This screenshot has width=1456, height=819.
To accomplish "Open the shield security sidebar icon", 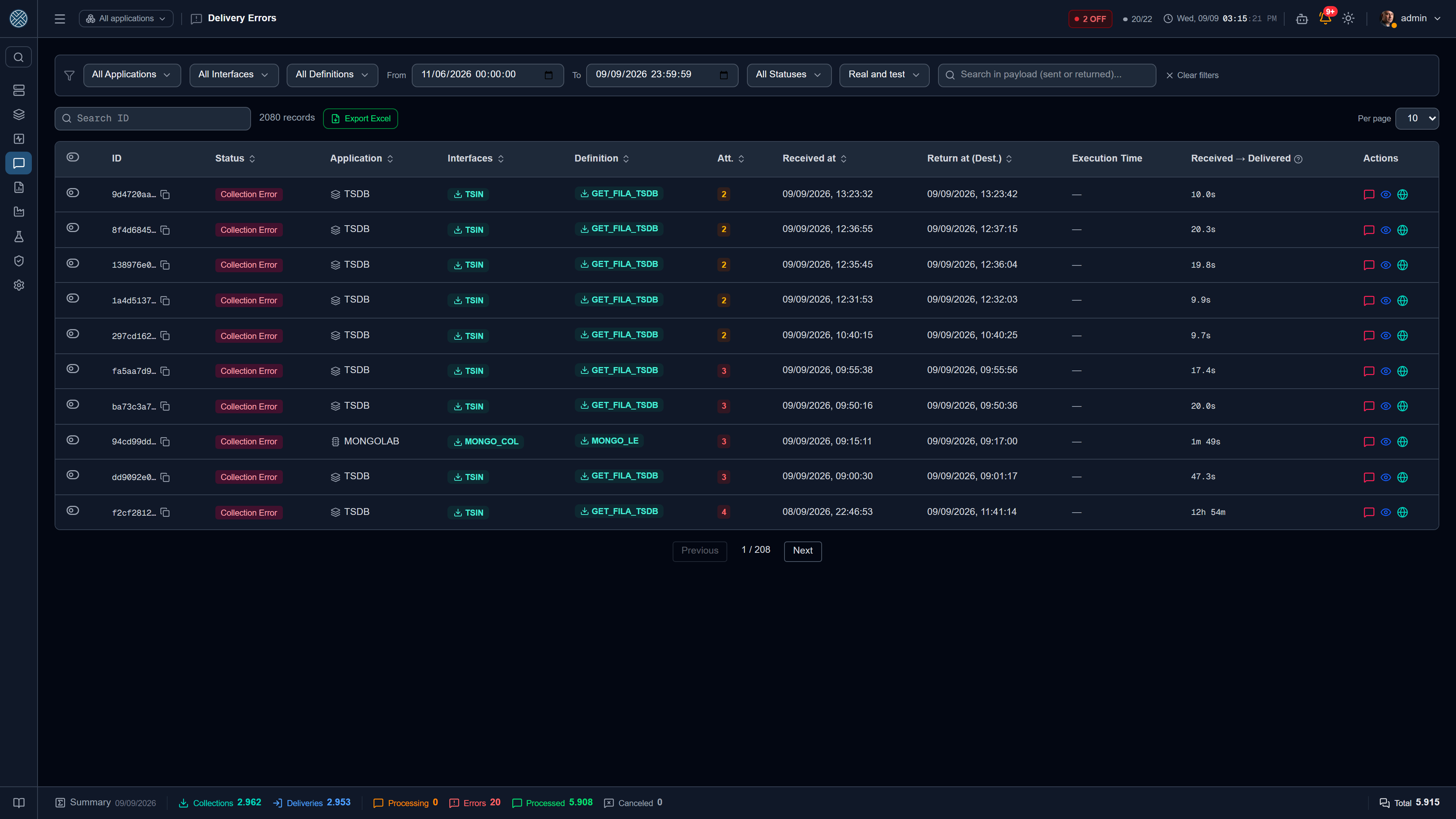I will (19, 260).
